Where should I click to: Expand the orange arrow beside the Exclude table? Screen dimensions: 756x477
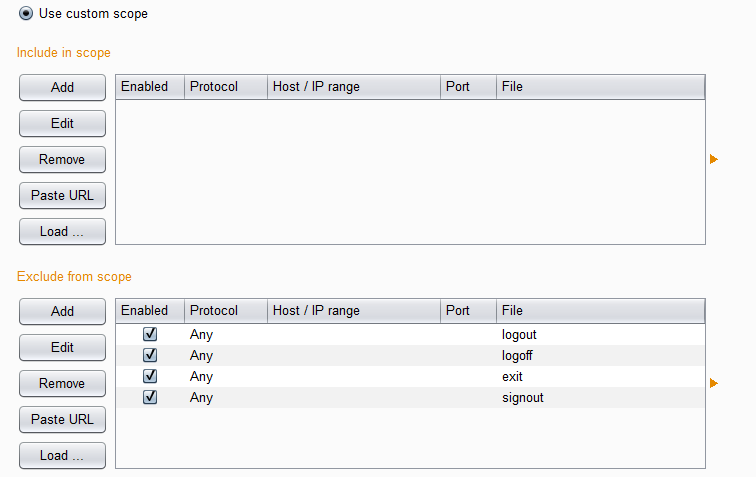click(x=714, y=383)
